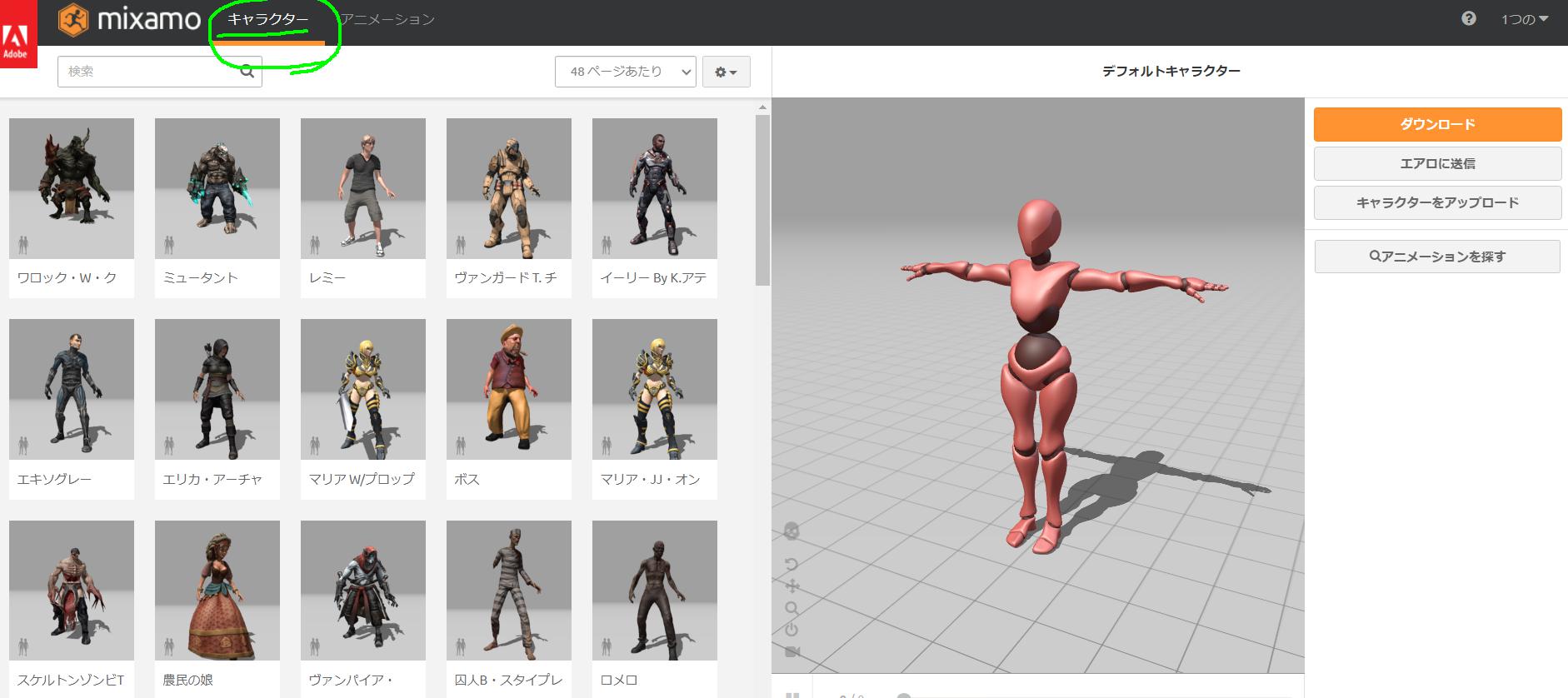The image size is (1568, 698).
Task: Toggle skeleton view skull icon
Action: coord(792,531)
